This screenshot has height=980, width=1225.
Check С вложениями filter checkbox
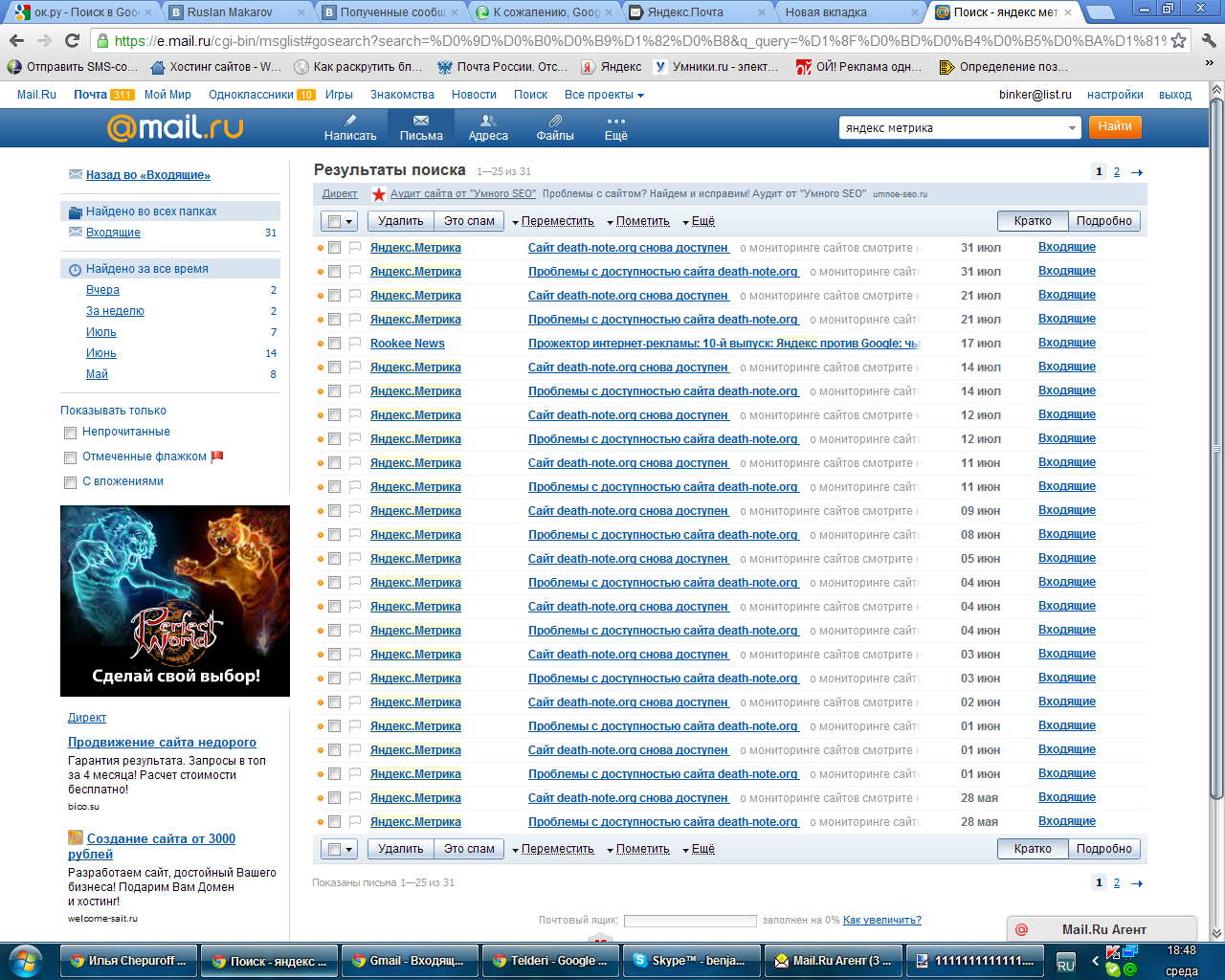pos(70,483)
